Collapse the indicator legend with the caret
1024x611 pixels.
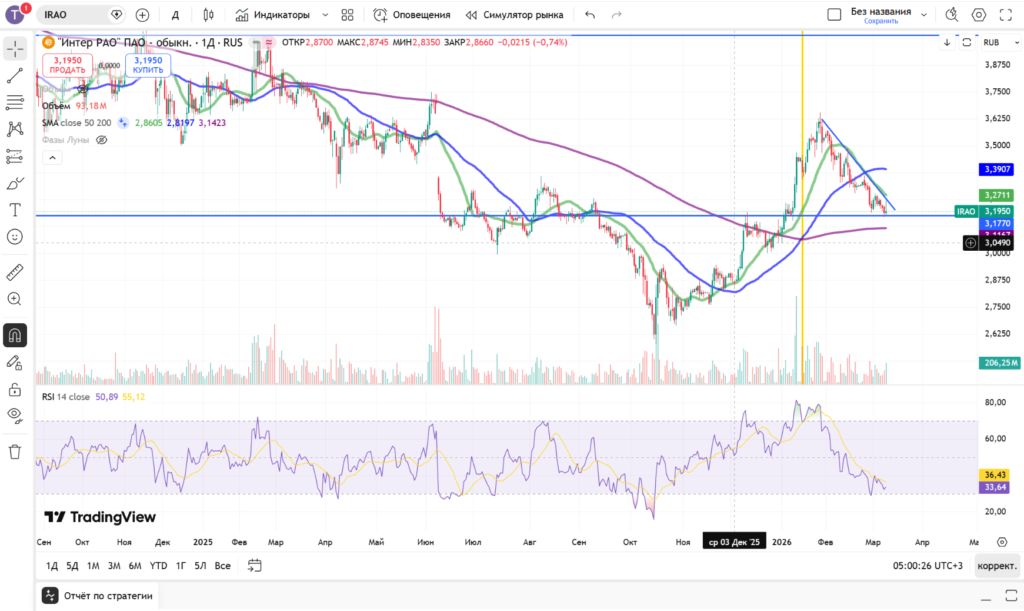(52, 157)
